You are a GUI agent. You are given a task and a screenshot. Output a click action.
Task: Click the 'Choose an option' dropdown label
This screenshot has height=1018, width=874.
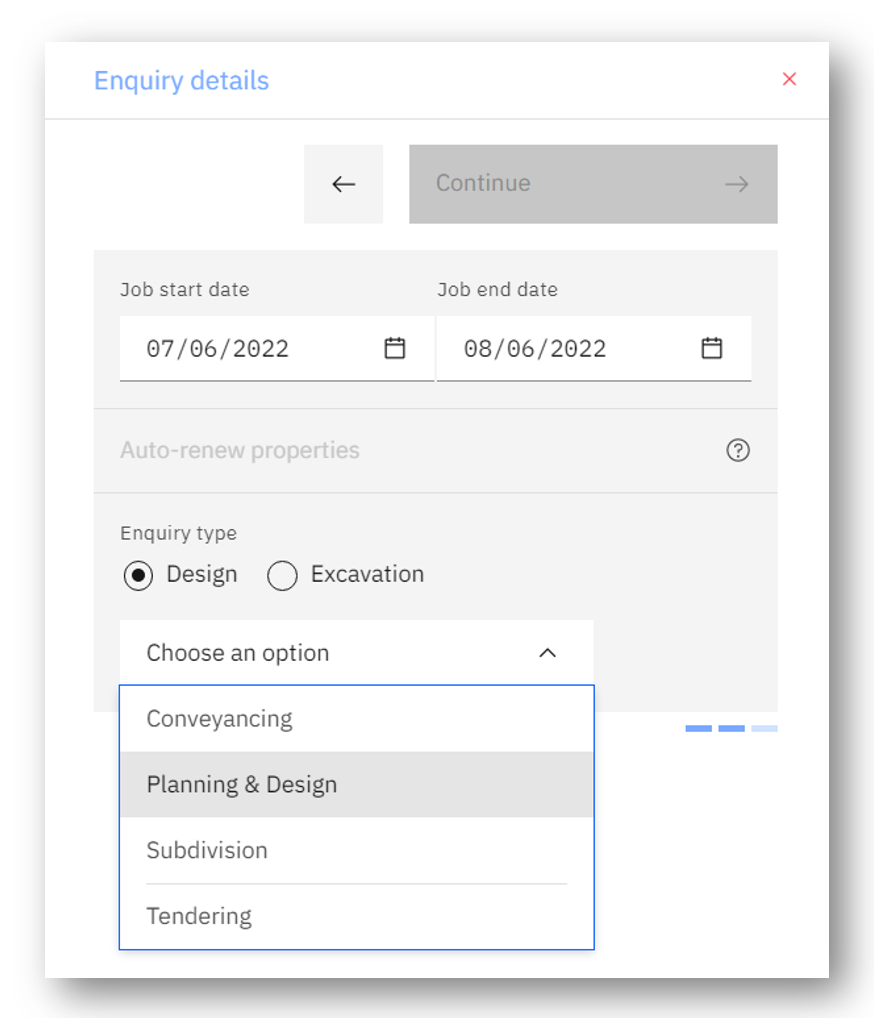pyautogui.click(x=238, y=653)
